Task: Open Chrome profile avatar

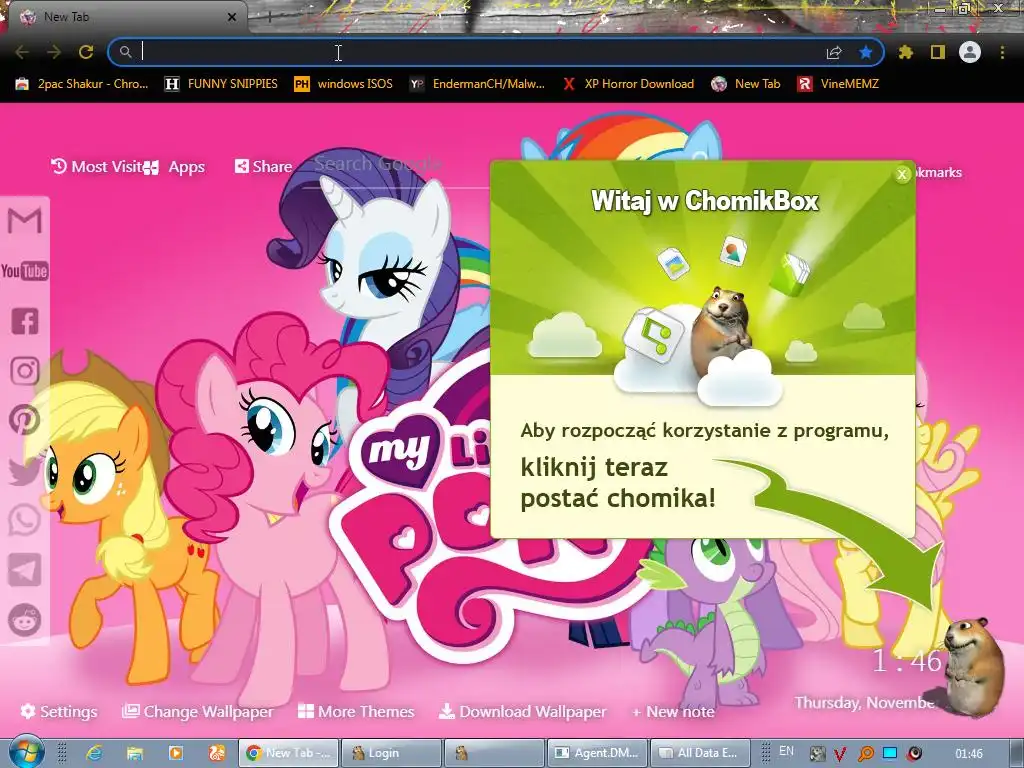Action: (x=970, y=52)
